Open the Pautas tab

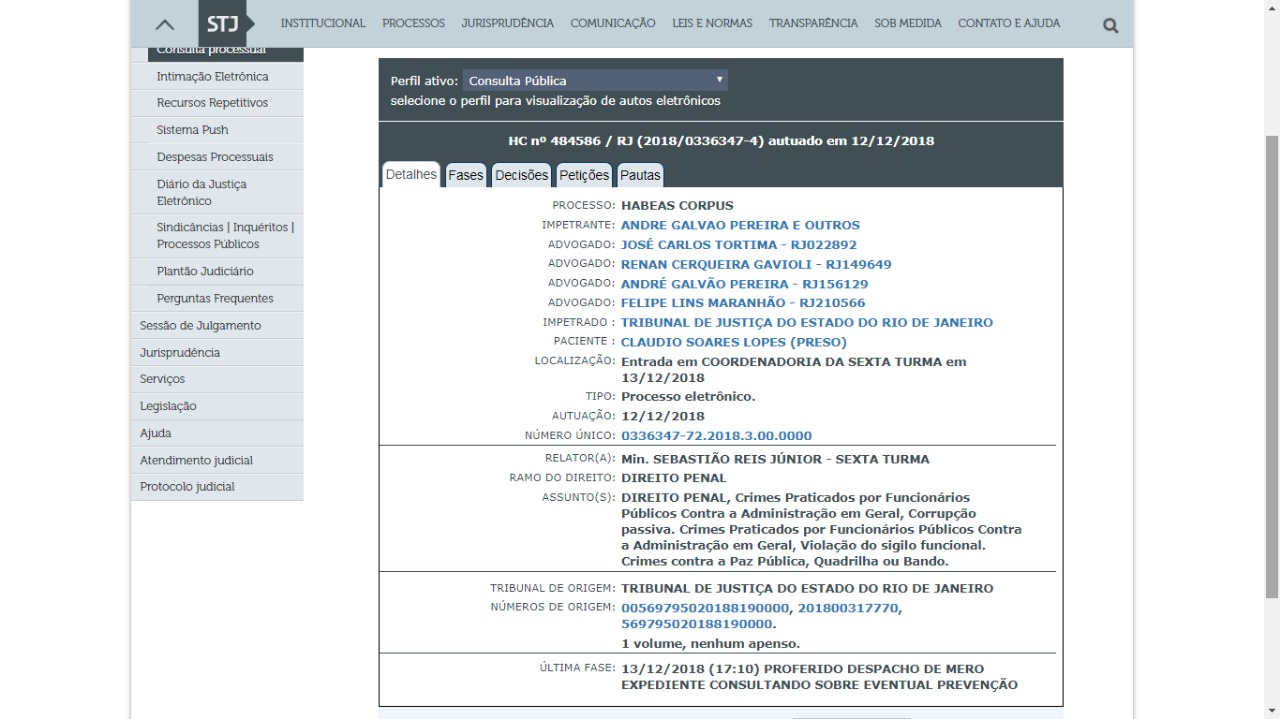640,175
